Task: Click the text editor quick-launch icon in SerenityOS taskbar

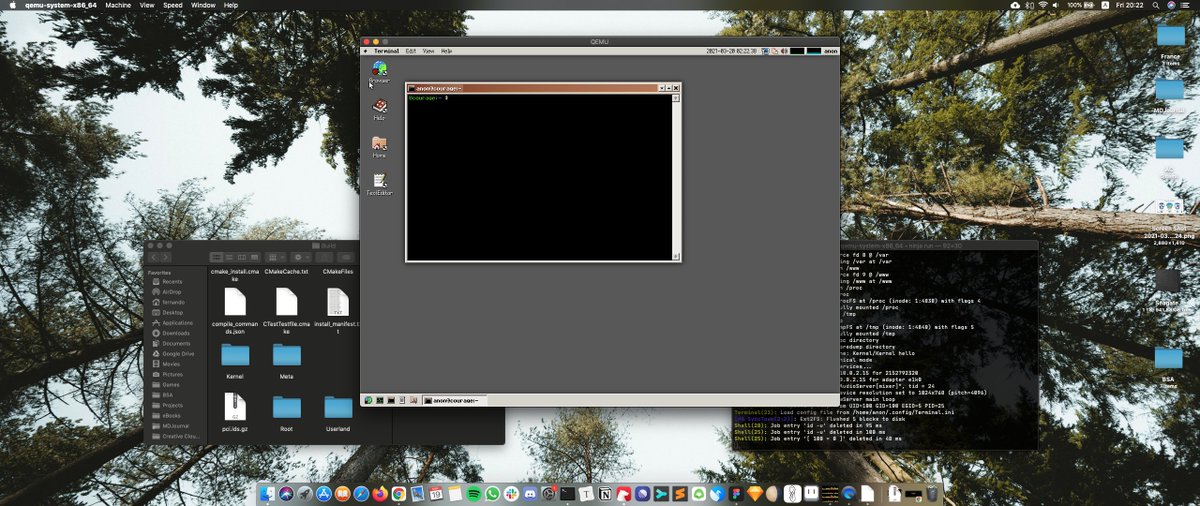Action: coord(401,400)
